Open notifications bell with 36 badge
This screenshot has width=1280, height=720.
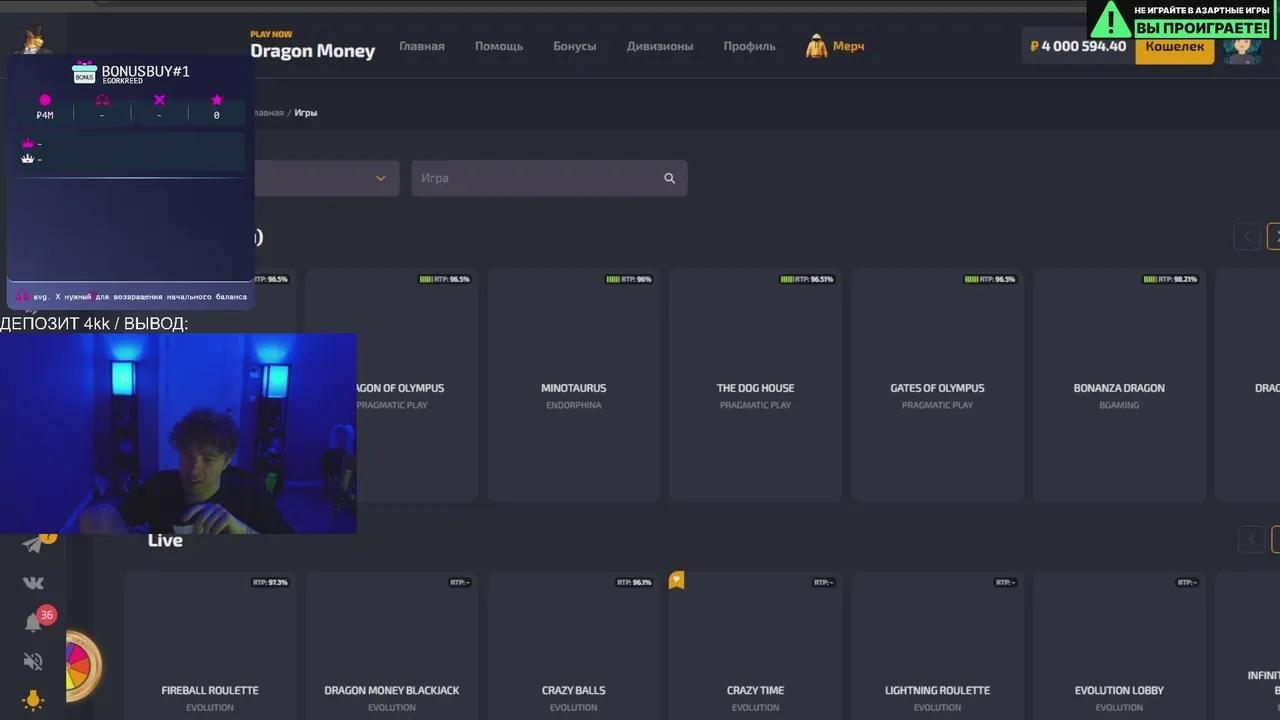pos(34,622)
